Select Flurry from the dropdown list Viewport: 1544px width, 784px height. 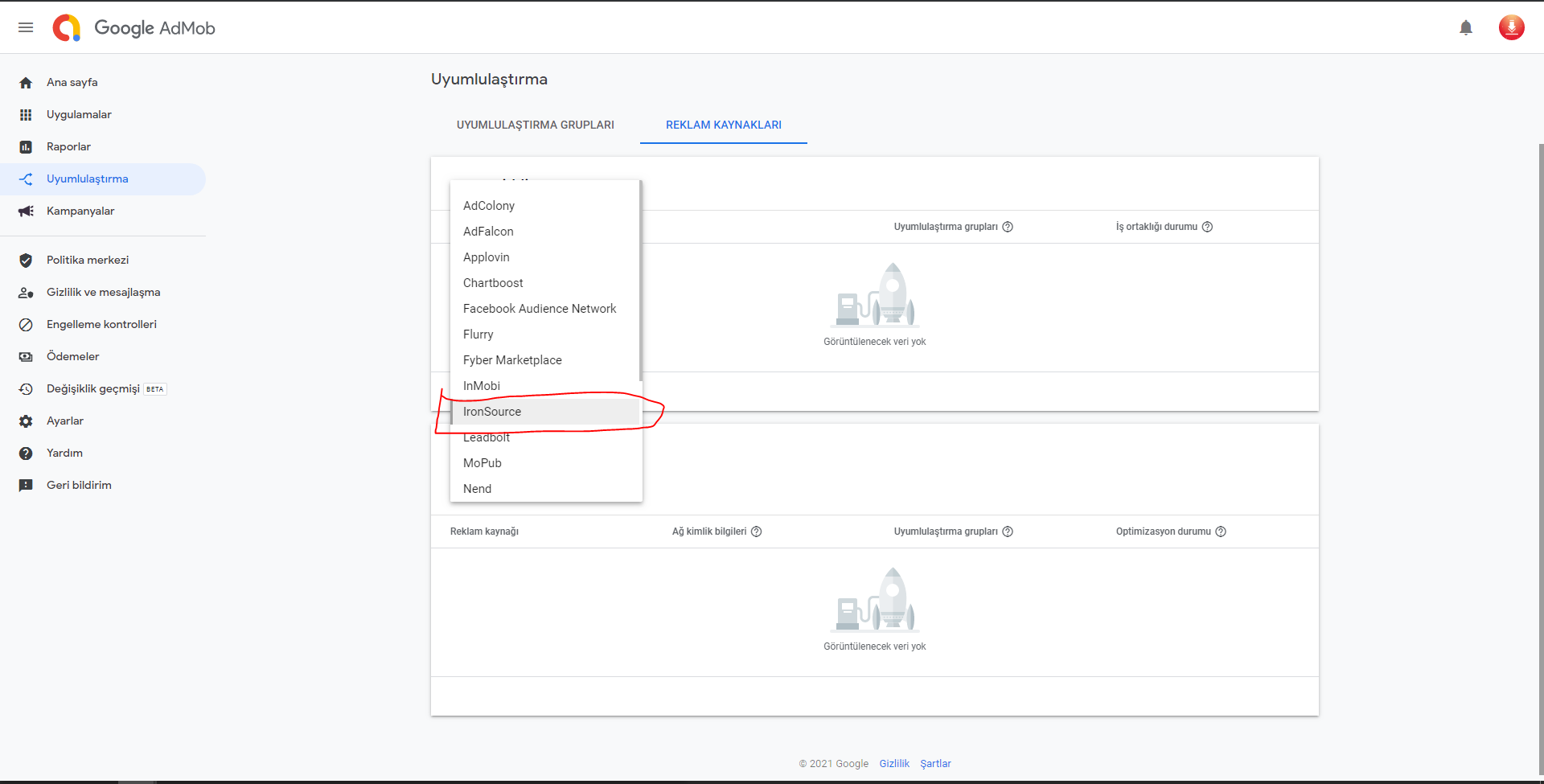coord(545,335)
